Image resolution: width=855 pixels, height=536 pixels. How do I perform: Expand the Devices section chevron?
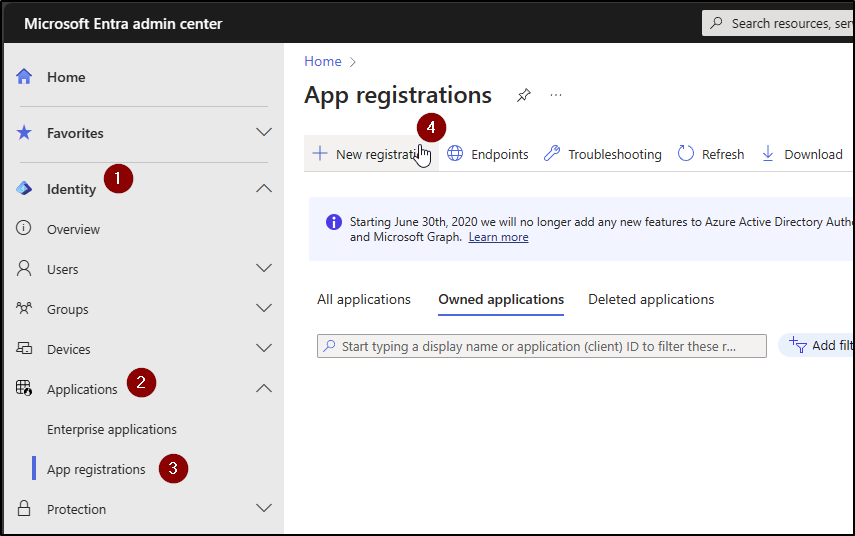pos(264,348)
